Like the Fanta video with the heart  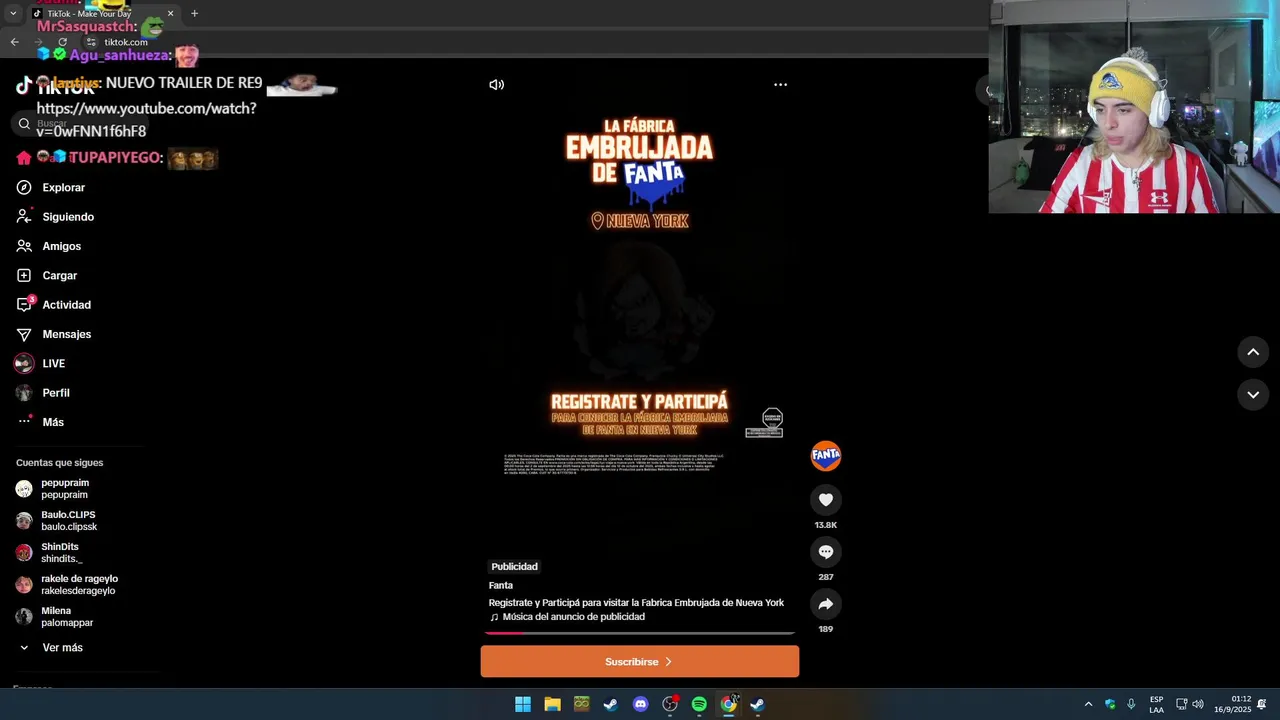[826, 500]
